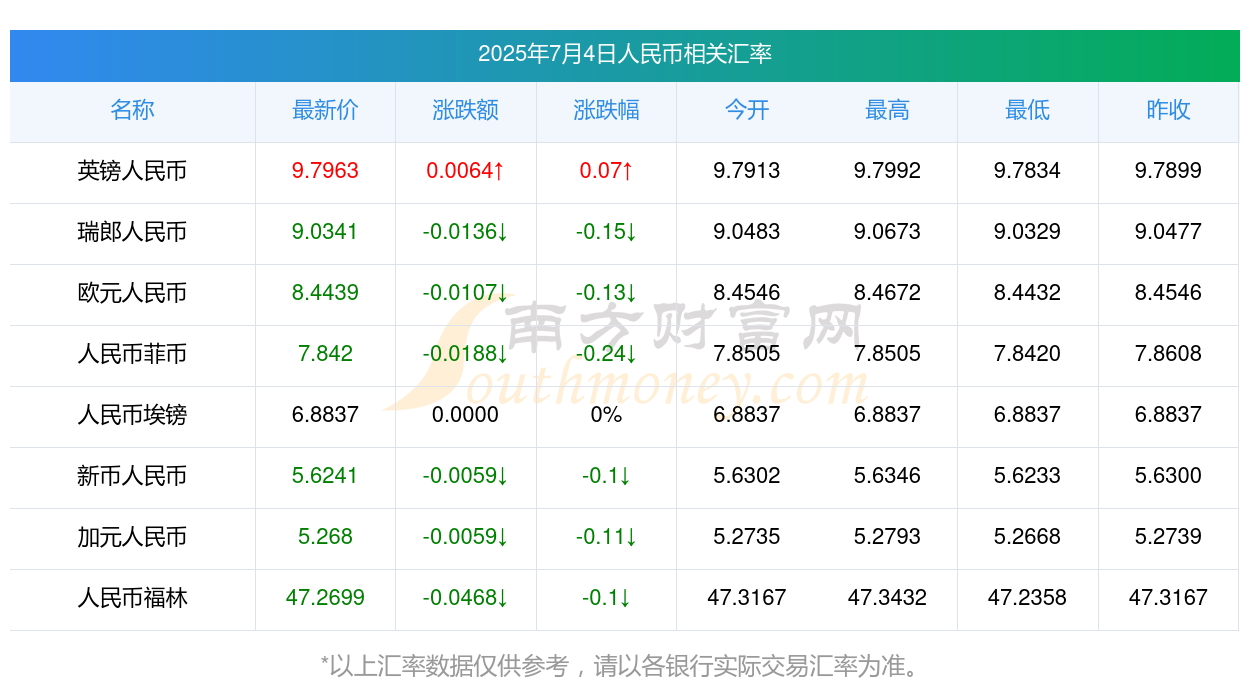Click the change percent -0.13↓

606,293
